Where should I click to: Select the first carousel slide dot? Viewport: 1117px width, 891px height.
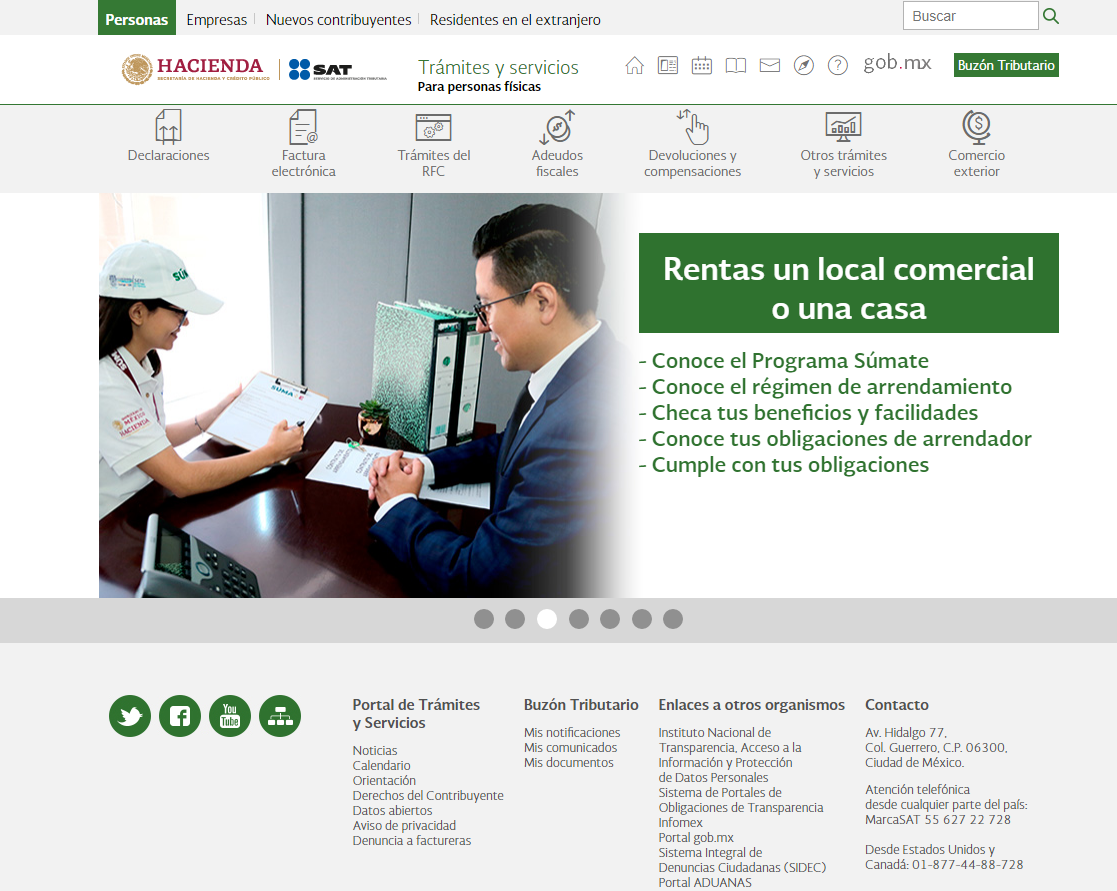(x=484, y=619)
